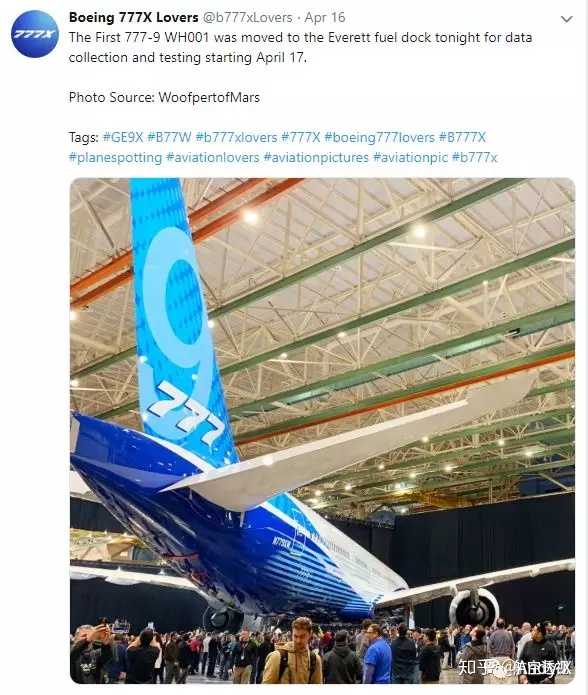The height and width of the screenshot is (695, 588).
Task: Click the #GE9X hashtag
Action: coord(123,137)
